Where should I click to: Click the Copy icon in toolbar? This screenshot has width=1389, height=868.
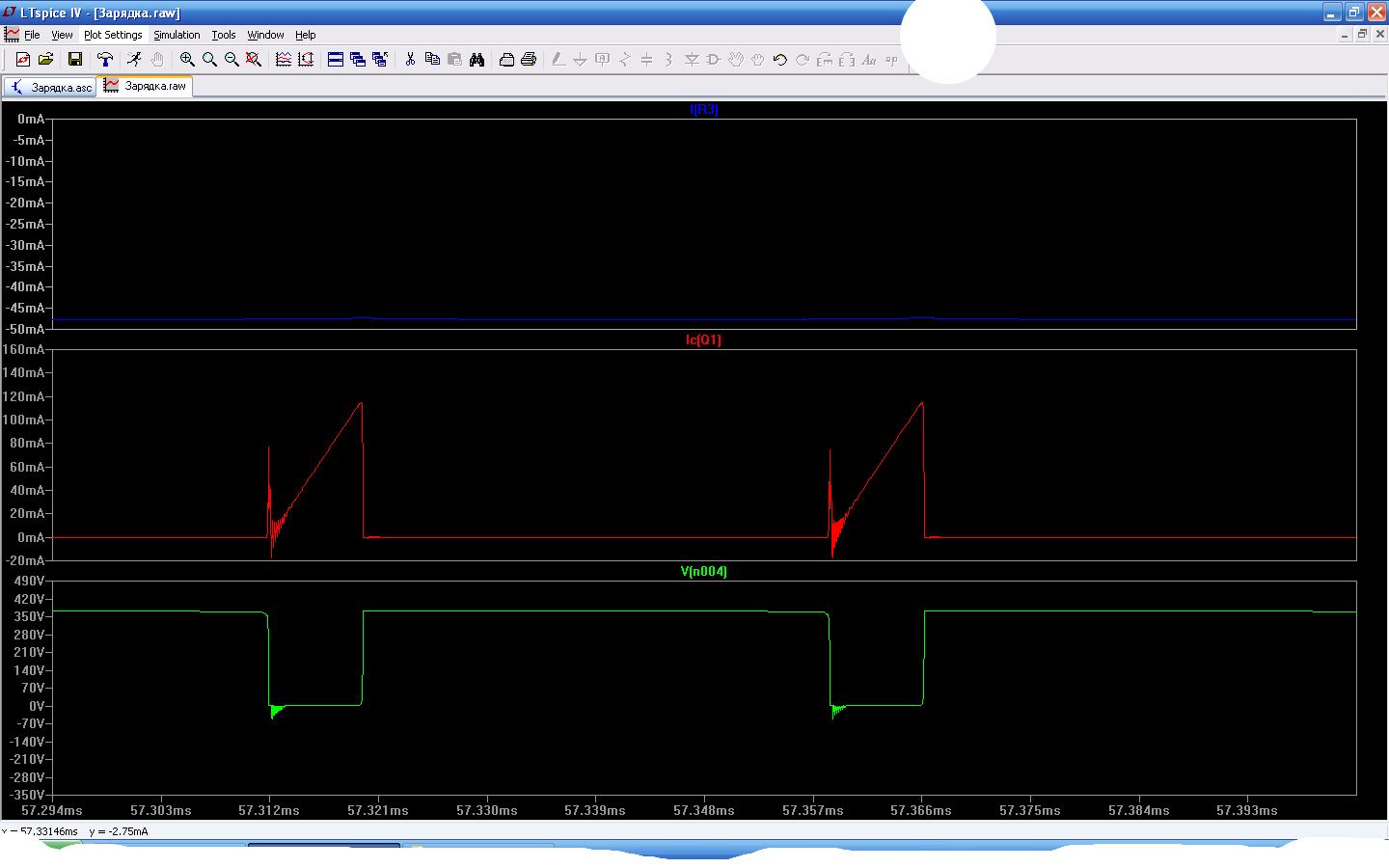[432, 60]
